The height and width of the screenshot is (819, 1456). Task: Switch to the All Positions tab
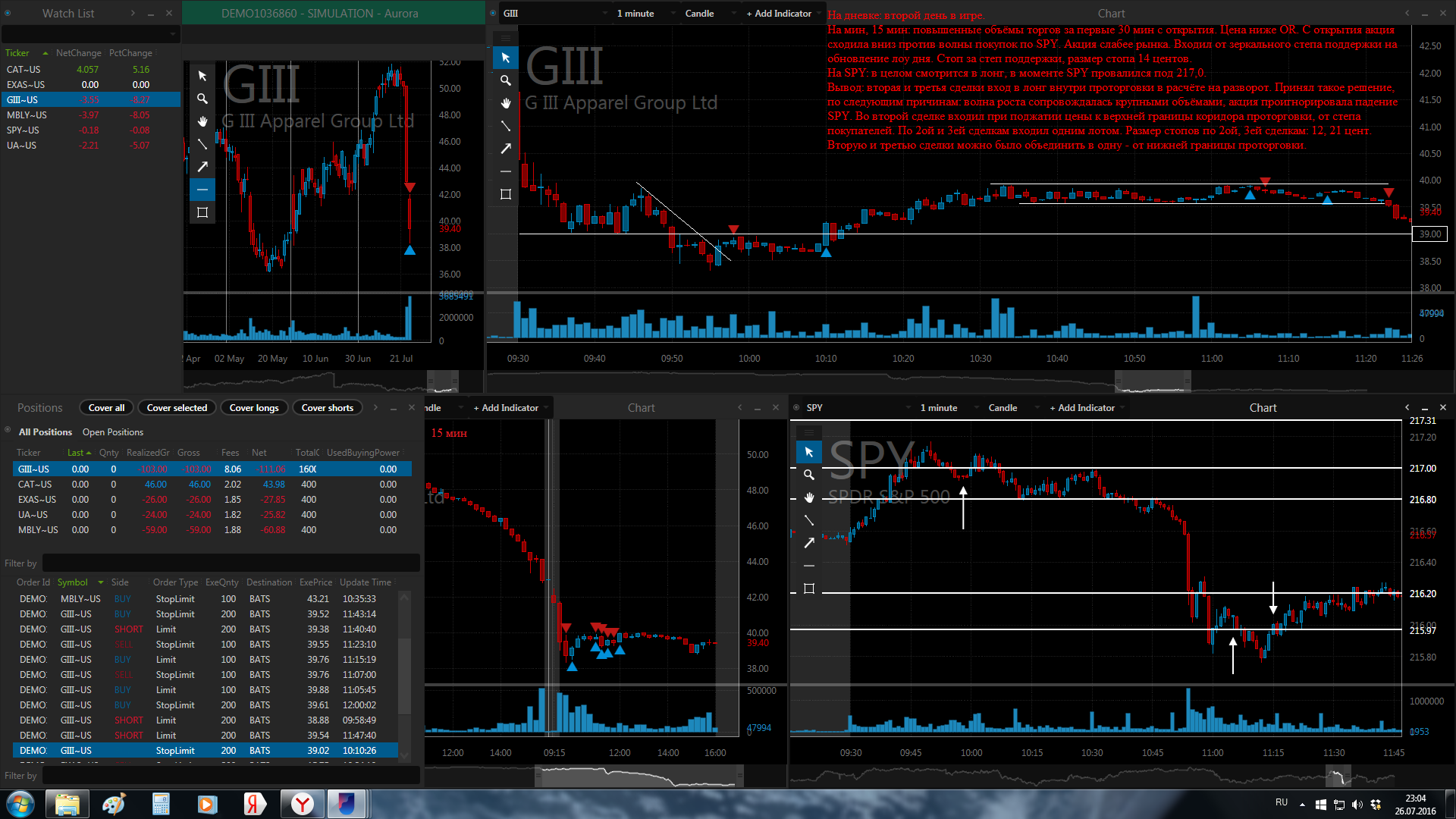tap(45, 432)
